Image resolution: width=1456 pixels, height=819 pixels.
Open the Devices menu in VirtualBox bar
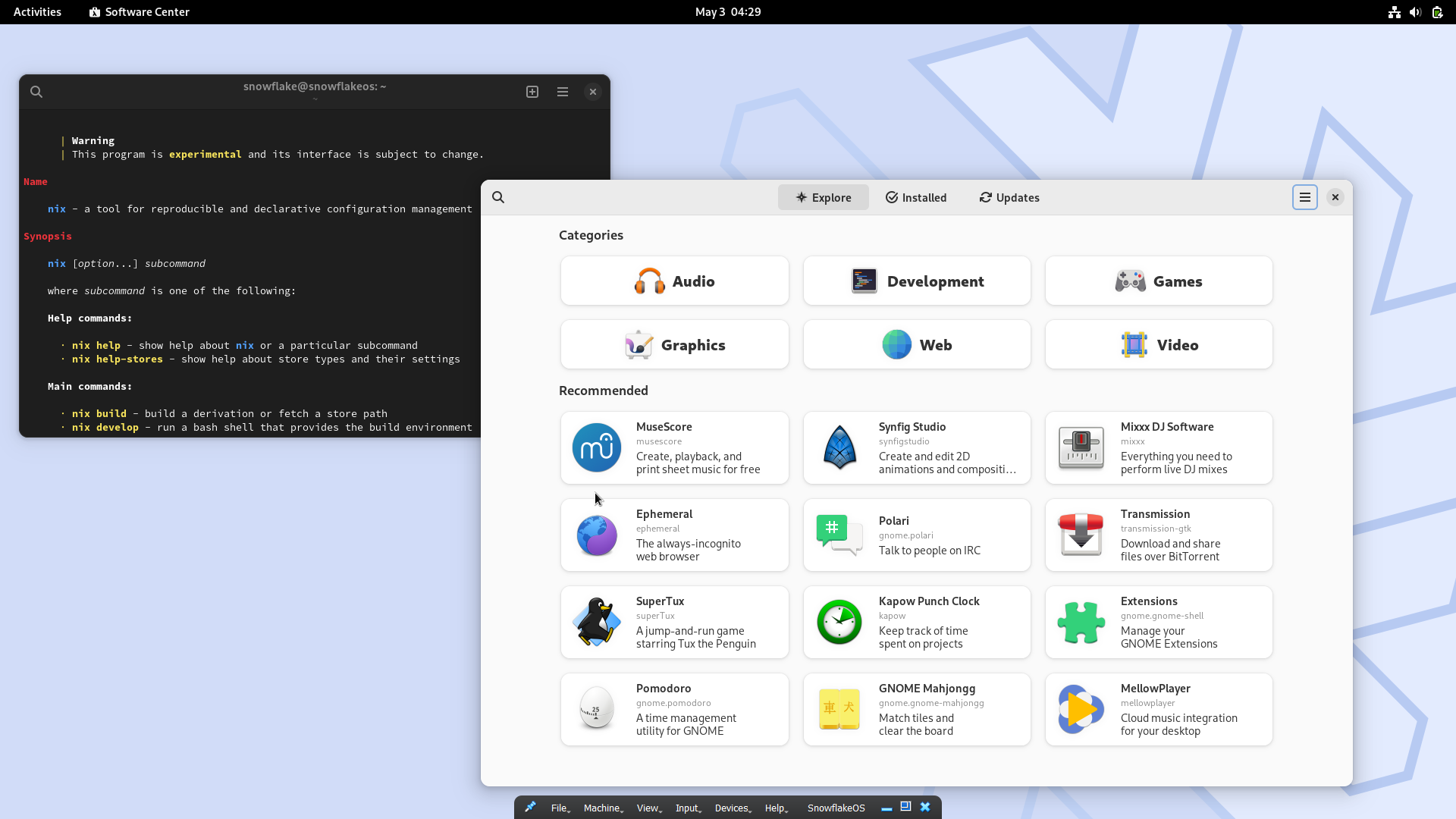click(x=732, y=808)
